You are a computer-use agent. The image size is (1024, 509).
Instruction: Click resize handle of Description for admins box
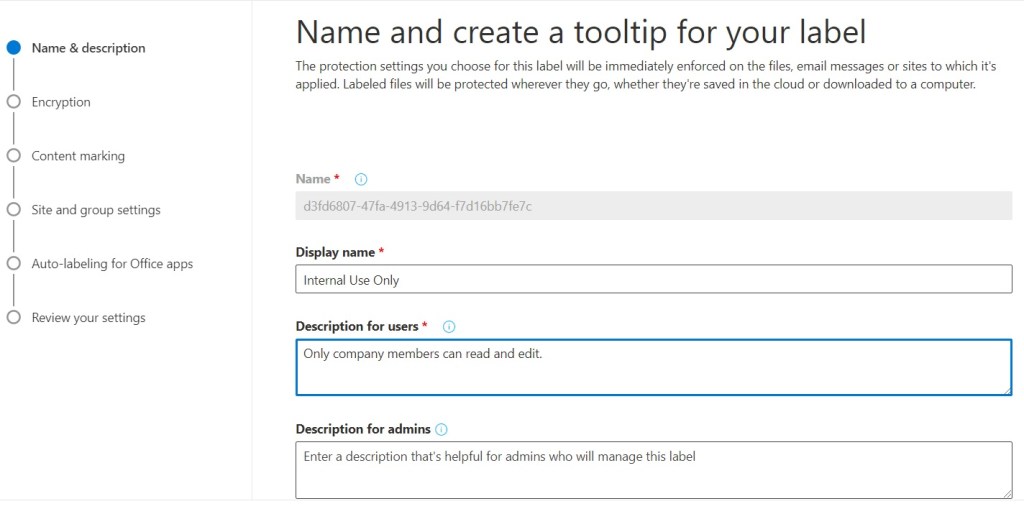tap(1006, 492)
